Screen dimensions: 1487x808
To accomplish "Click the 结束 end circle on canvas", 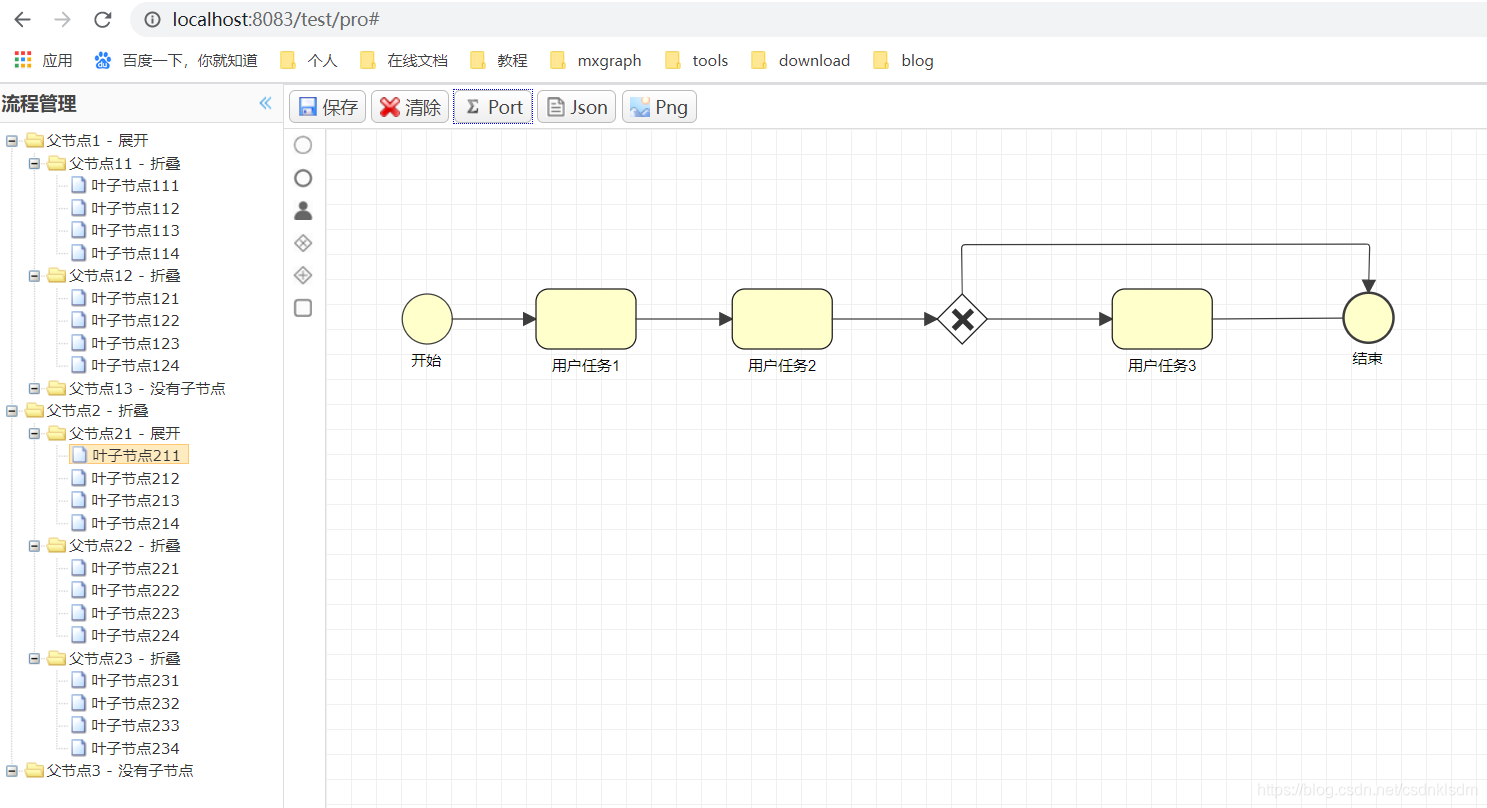I will (1368, 318).
